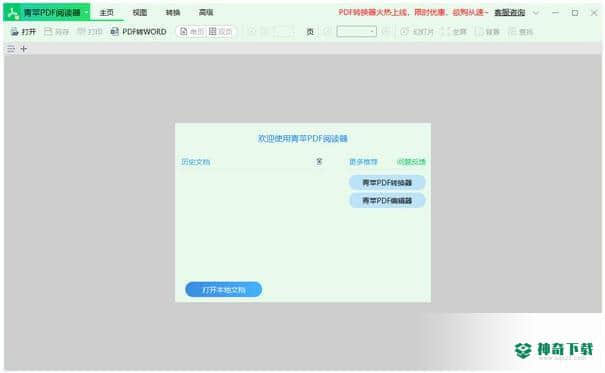
Task: Minimize the PDF reader window
Action: [x=555, y=13]
